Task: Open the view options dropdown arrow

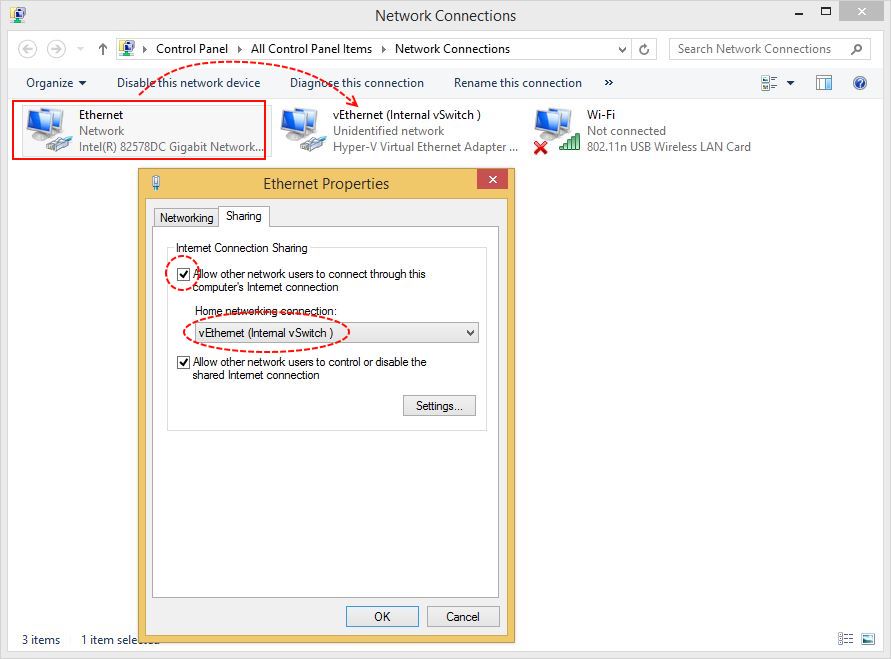Action: tap(790, 83)
